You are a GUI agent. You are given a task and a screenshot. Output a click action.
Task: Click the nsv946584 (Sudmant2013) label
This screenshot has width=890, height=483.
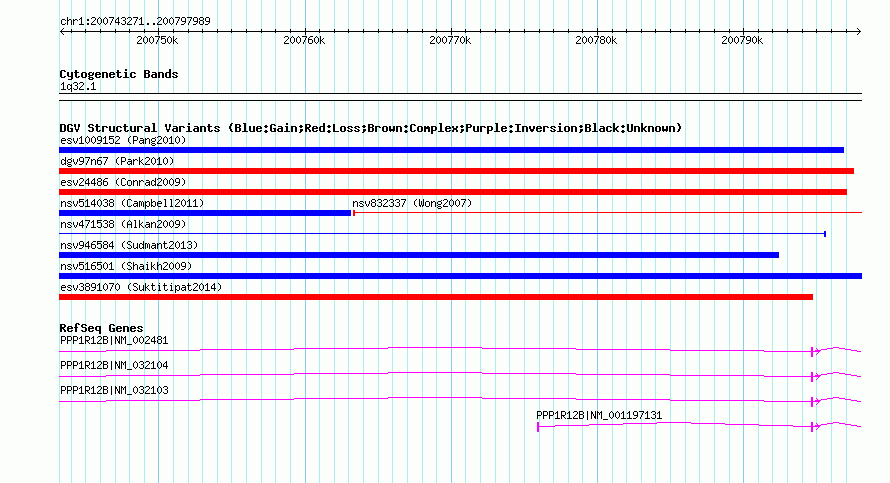[x=129, y=245]
